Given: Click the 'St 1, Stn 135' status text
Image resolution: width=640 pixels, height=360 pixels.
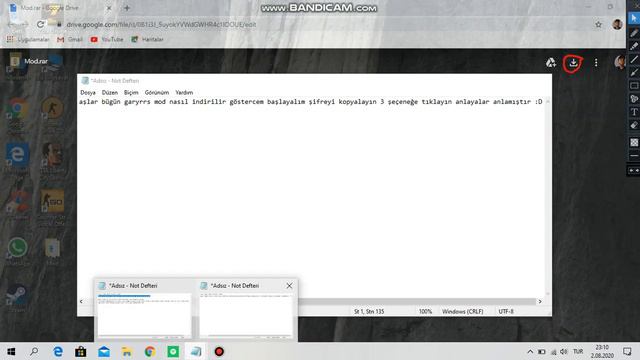Looking at the screenshot, I should (x=369, y=311).
